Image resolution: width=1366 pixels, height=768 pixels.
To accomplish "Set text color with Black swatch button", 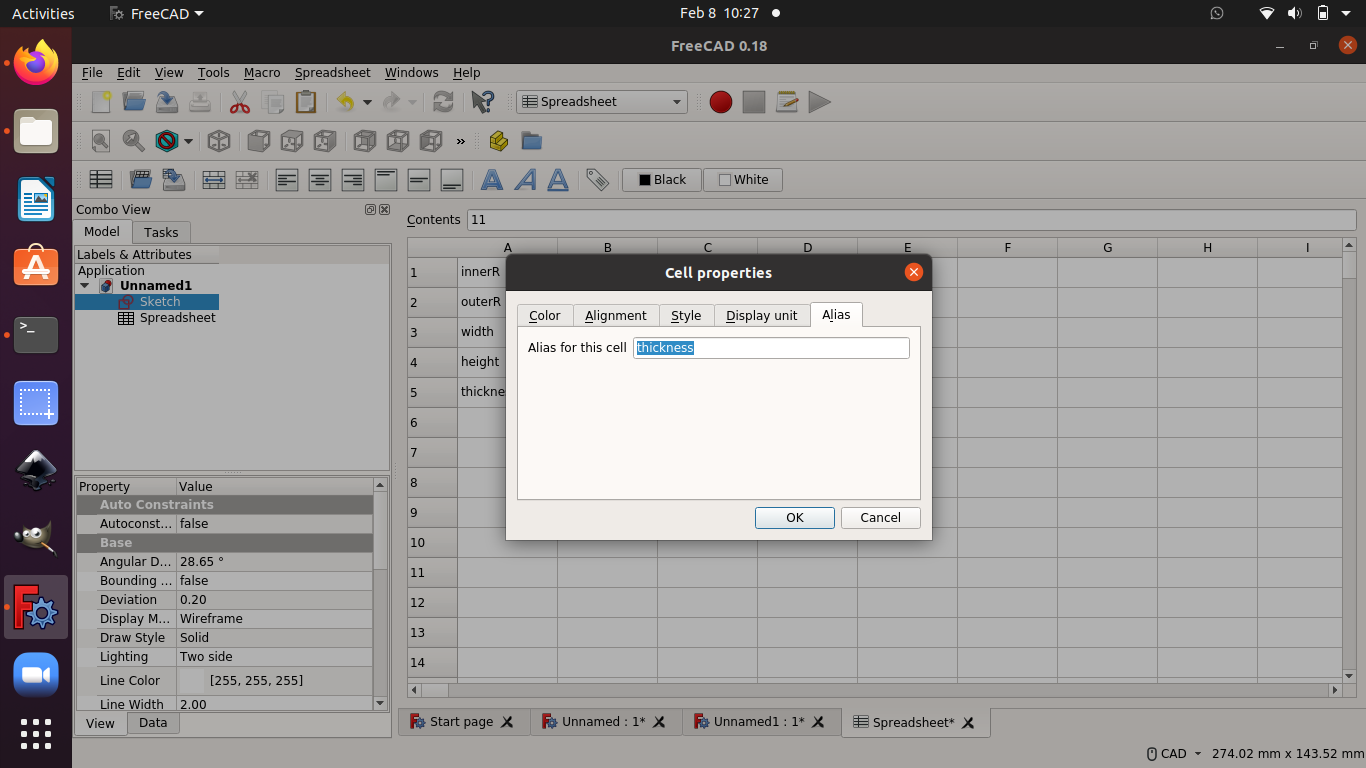I will [661, 180].
